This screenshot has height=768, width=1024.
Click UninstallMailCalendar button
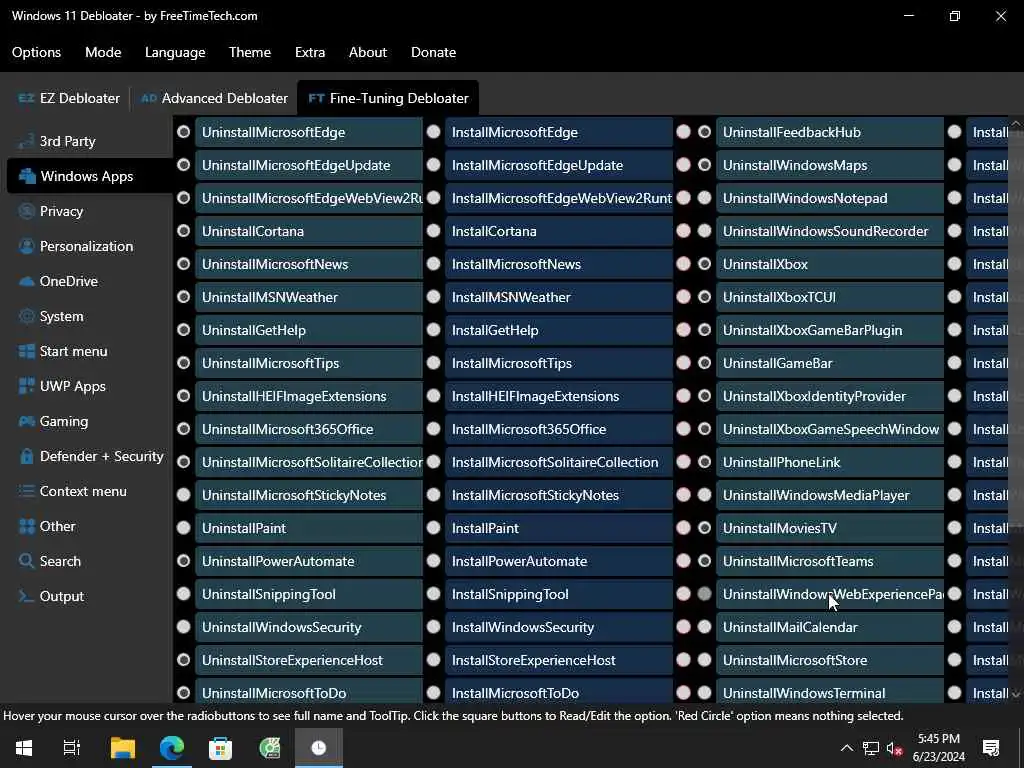830,627
